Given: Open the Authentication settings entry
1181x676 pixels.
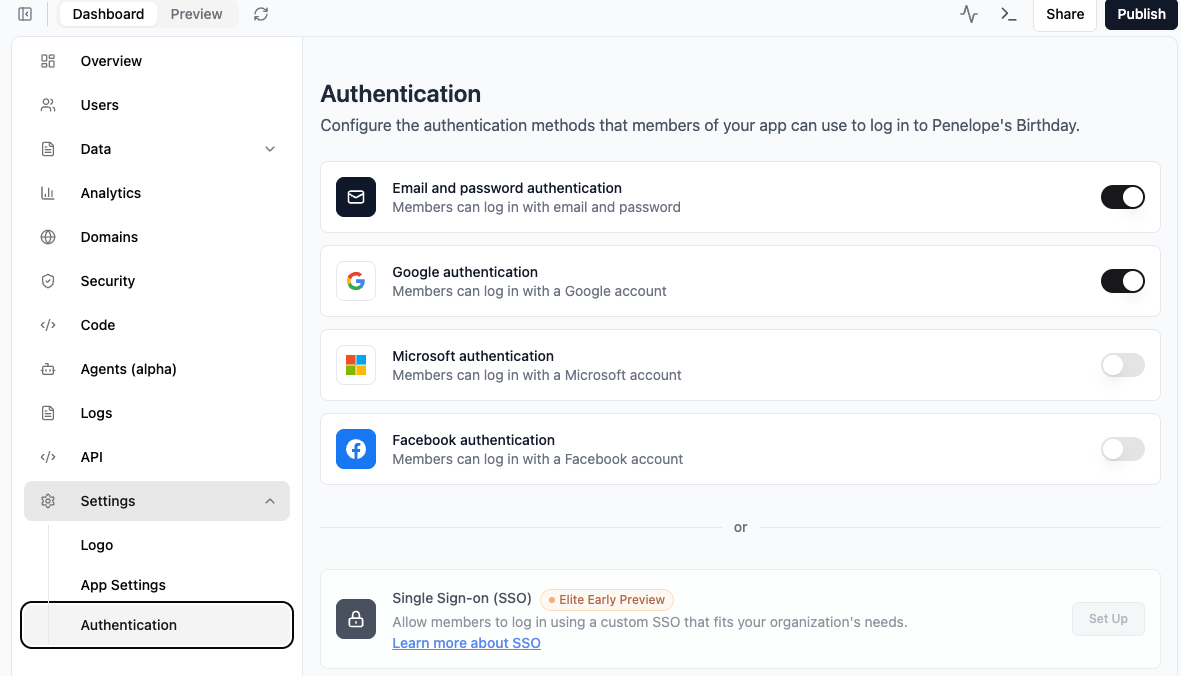Looking at the screenshot, I should (128, 624).
